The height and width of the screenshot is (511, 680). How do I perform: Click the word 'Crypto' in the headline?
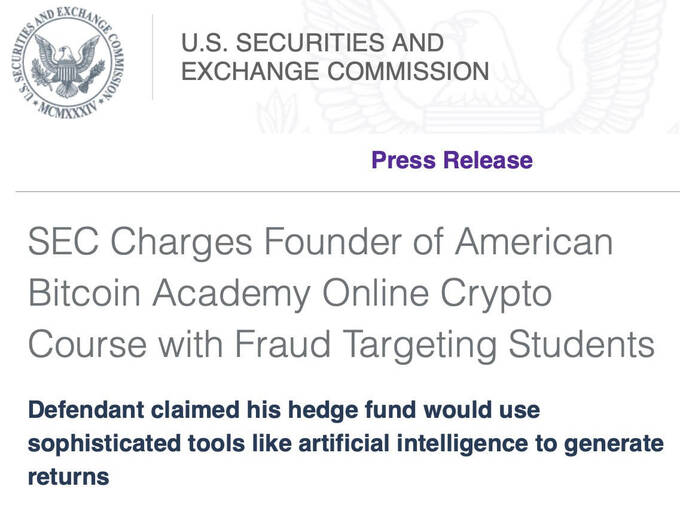click(496, 295)
